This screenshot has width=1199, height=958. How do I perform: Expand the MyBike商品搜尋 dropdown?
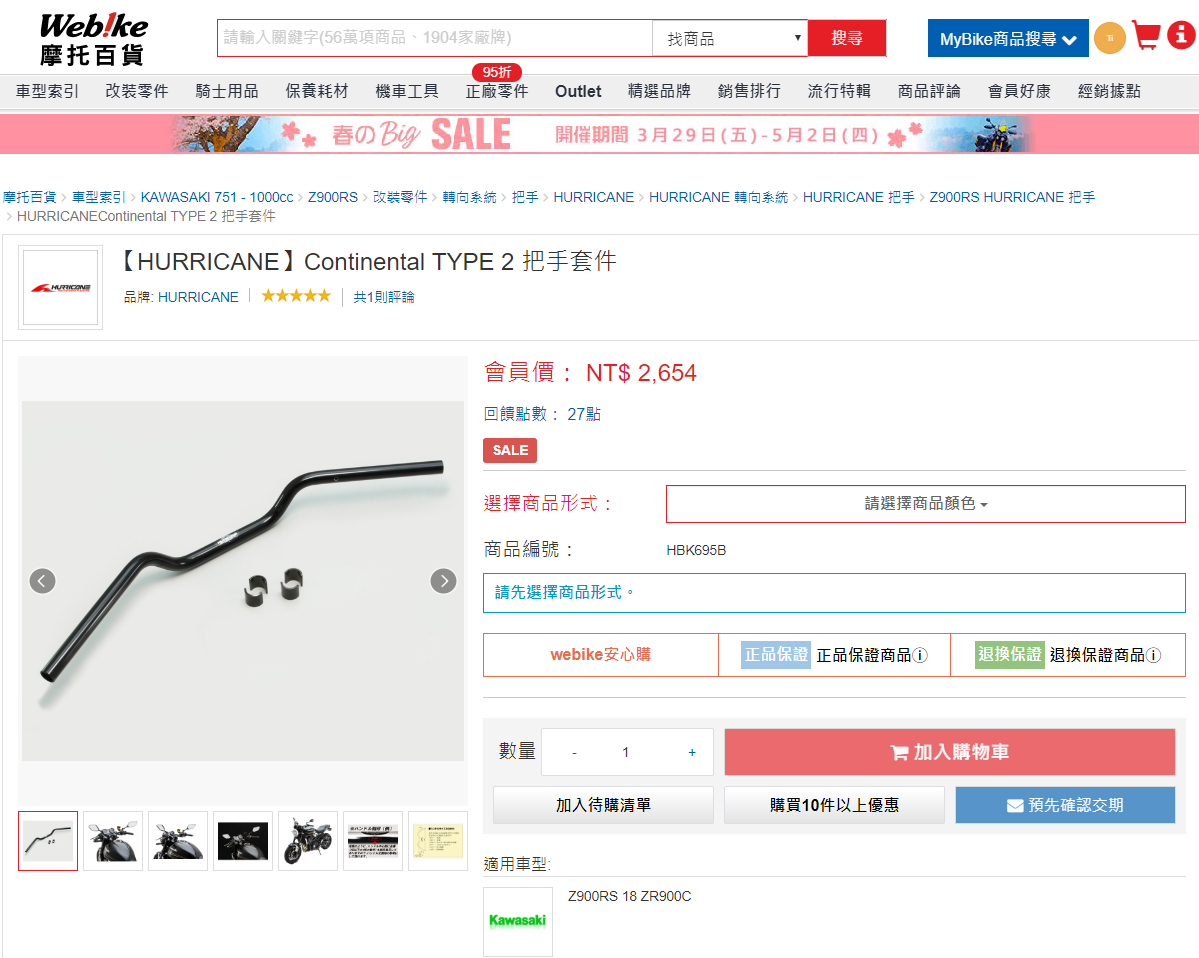[1008, 38]
